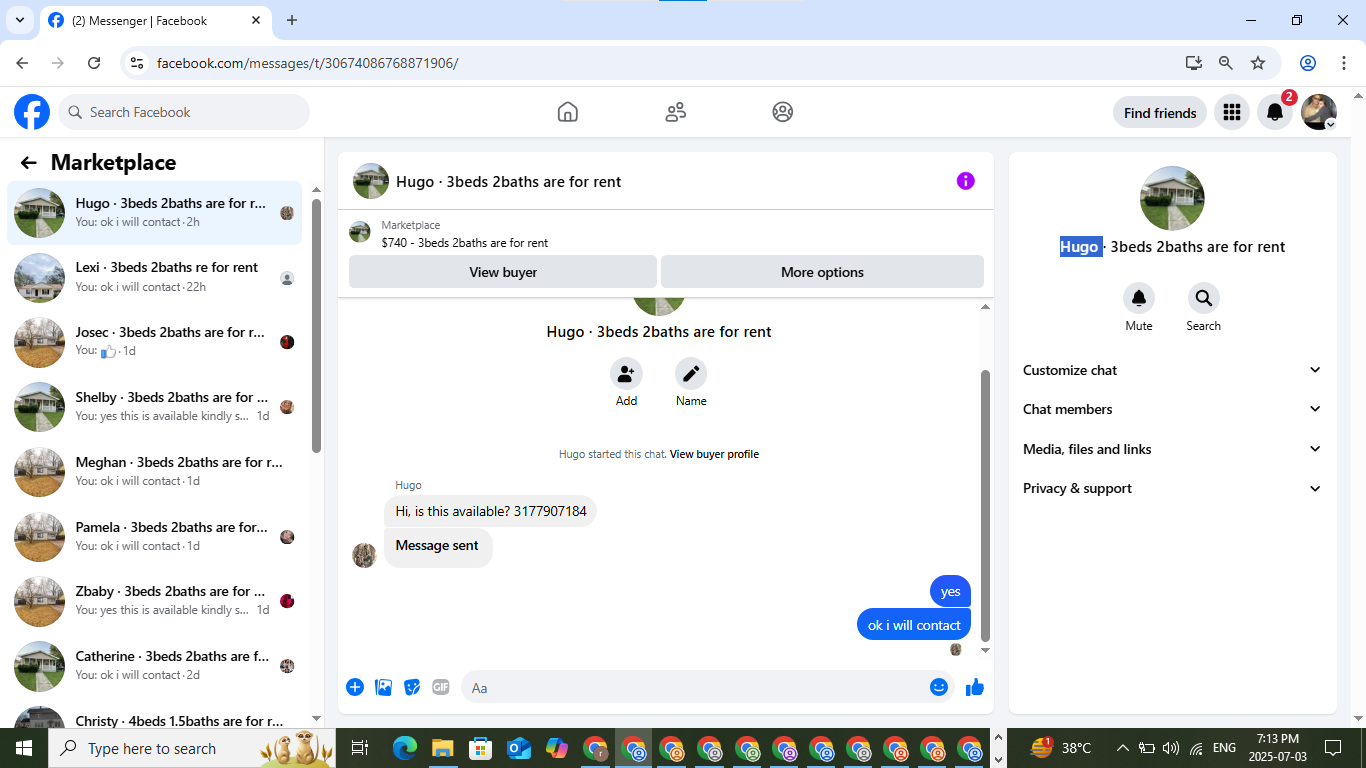Open Windows Start menu
The width and height of the screenshot is (1366, 768).
(x=24, y=748)
